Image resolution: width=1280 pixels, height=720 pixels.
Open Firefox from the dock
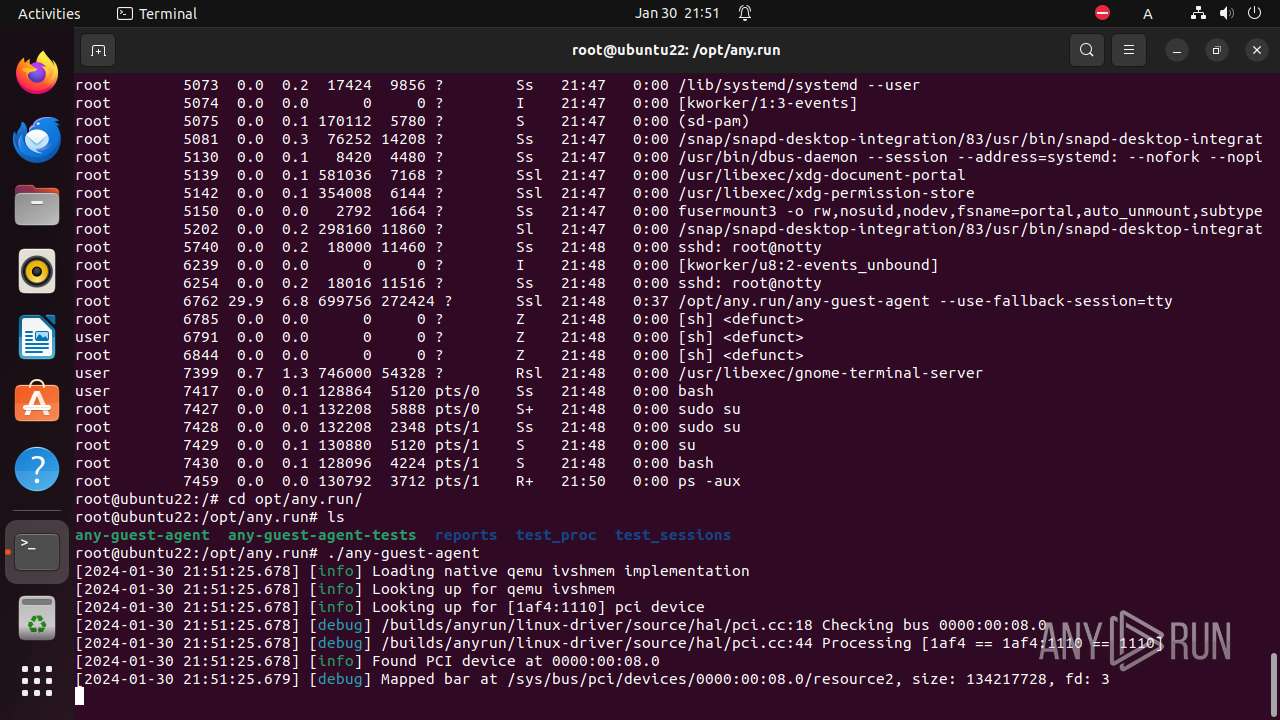click(37, 73)
